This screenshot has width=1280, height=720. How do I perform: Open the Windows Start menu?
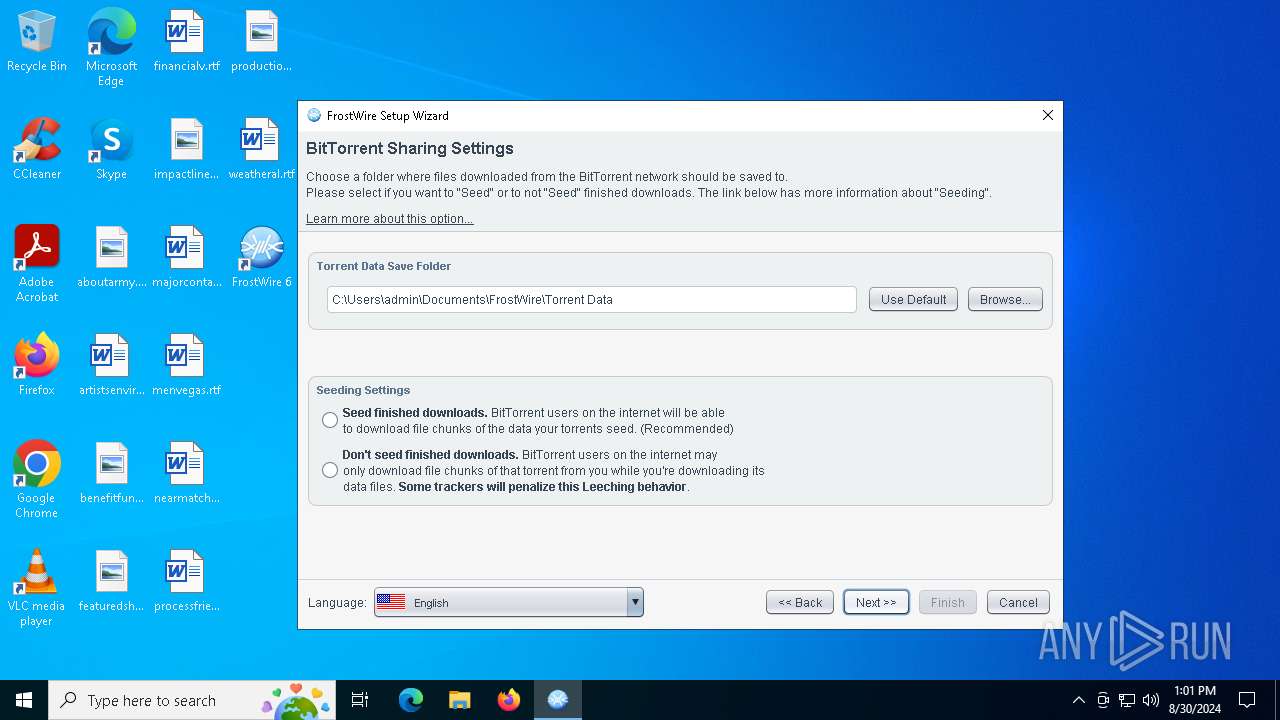[24, 700]
